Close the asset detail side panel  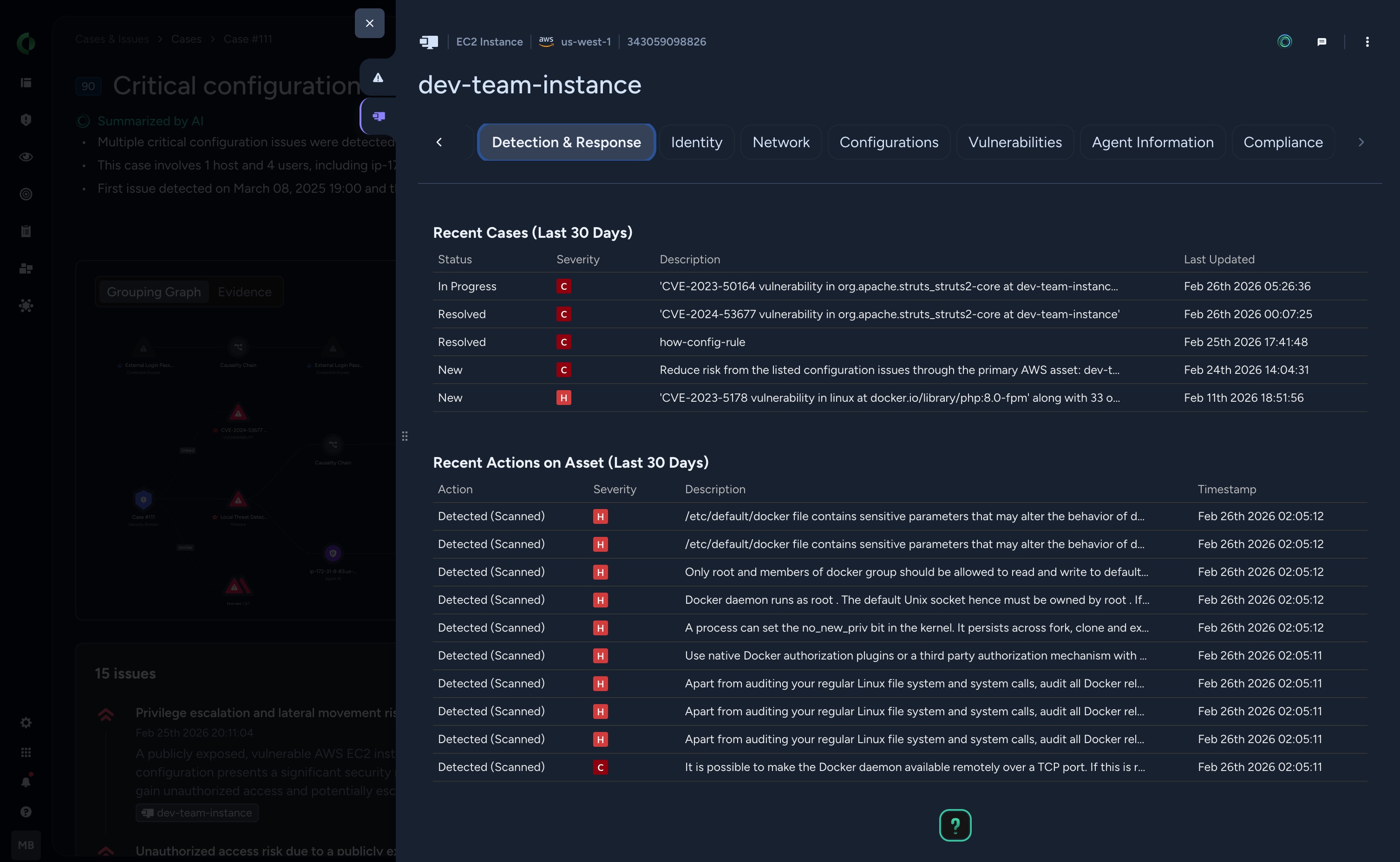click(369, 23)
